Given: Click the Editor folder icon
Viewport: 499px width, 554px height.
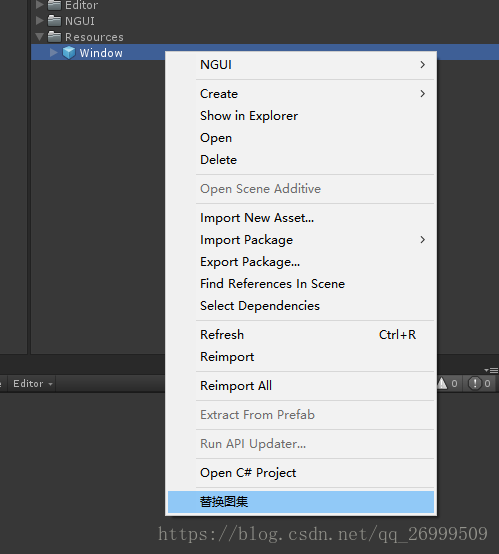Looking at the screenshot, I should click(x=54, y=5).
